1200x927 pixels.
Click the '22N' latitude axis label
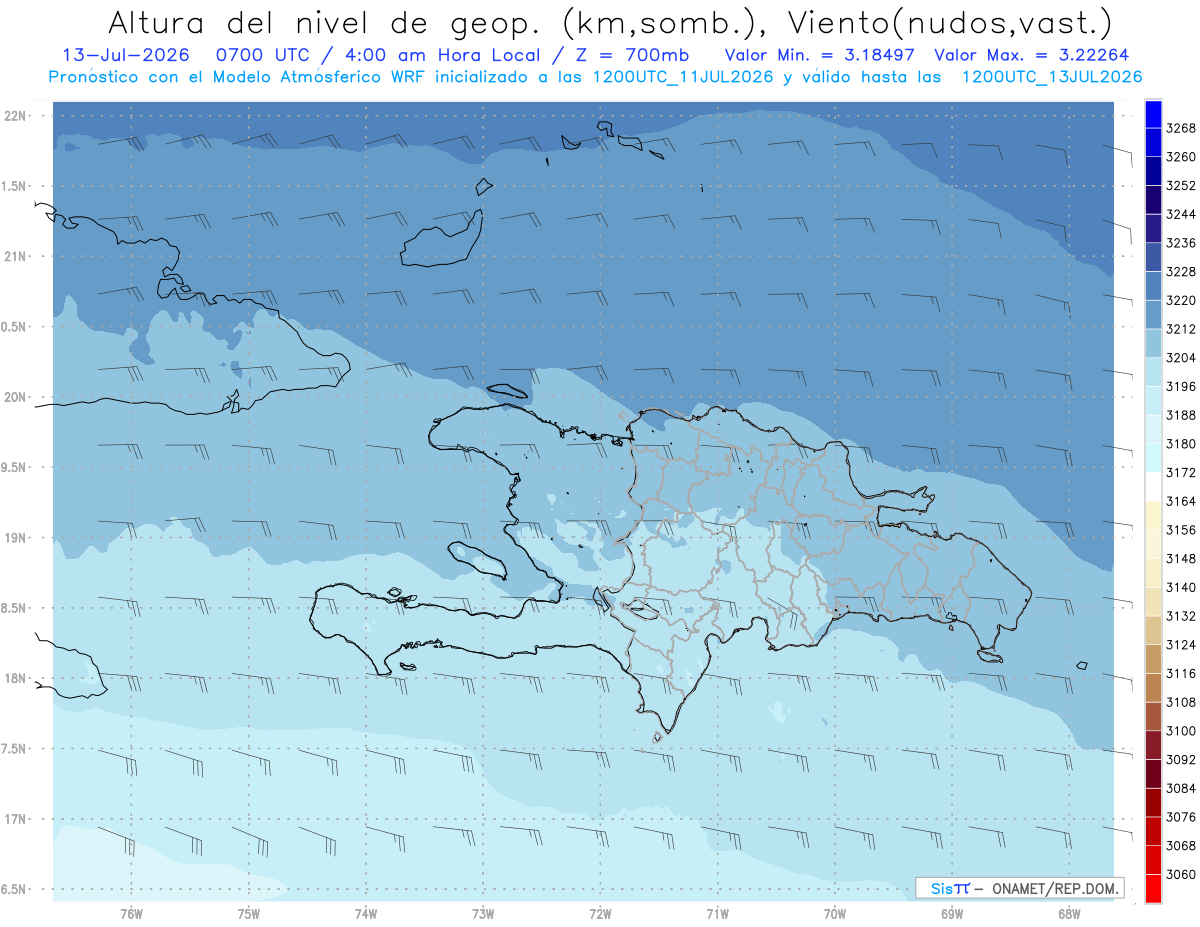[x=17, y=116]
